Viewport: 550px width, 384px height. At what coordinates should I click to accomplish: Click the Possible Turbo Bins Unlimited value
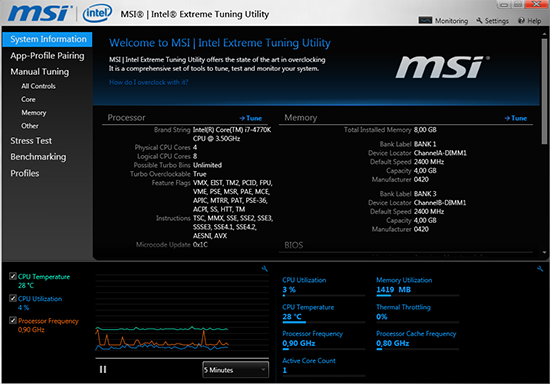click(207, 165)
